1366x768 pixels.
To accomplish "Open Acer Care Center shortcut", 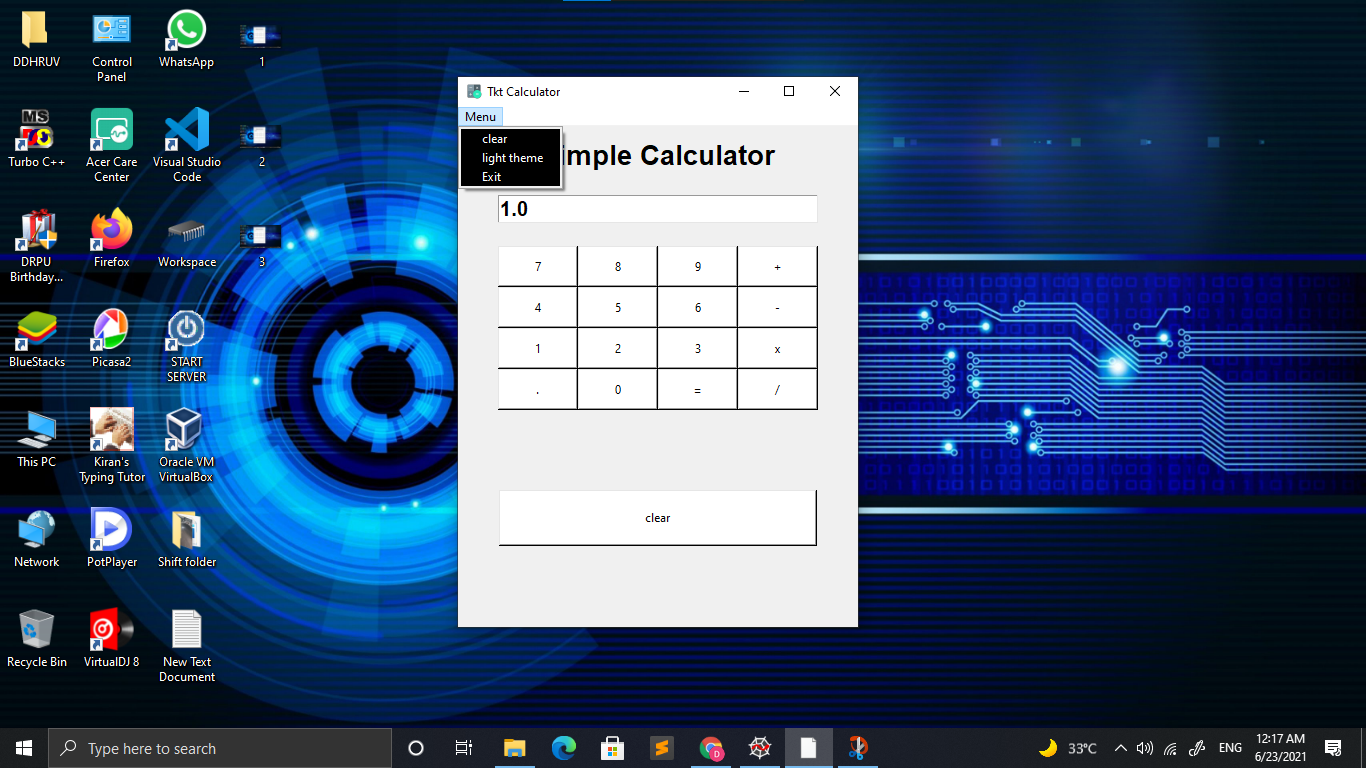I will (111, 147).
